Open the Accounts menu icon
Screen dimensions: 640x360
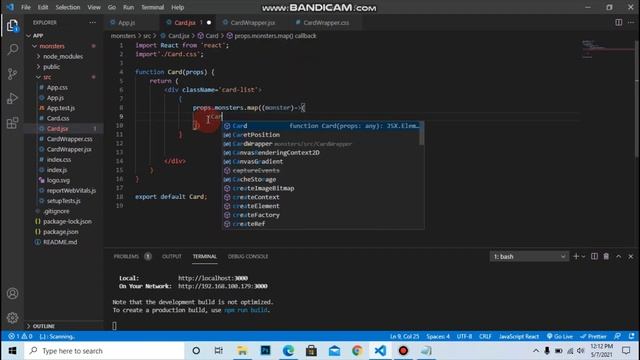(12, 293)
